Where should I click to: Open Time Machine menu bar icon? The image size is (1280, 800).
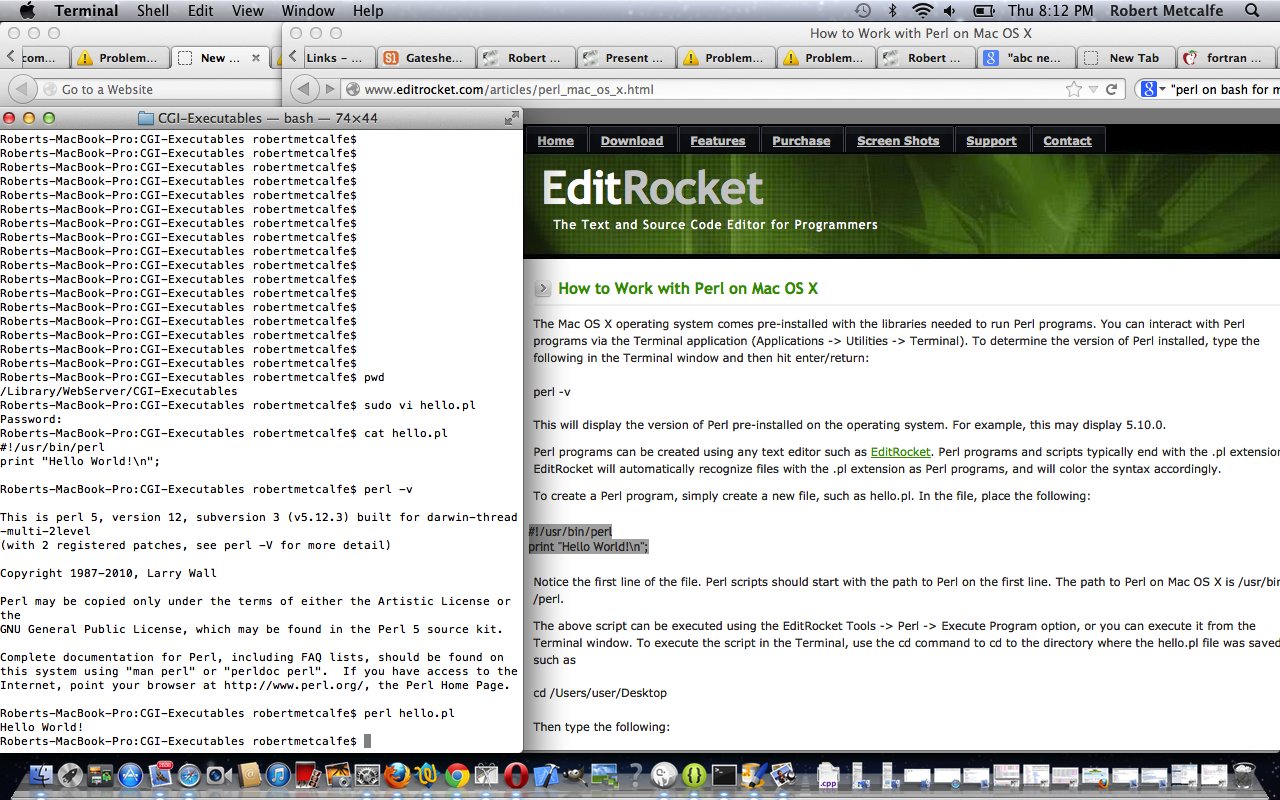pos(863,11)
